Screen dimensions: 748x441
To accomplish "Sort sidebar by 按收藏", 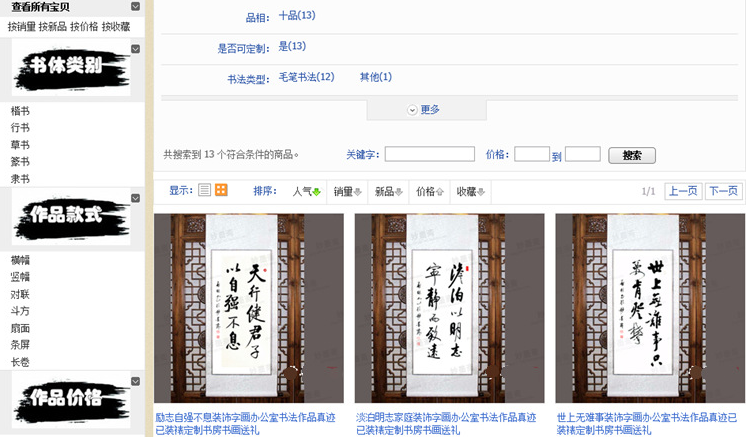I will tap(116, 27).
